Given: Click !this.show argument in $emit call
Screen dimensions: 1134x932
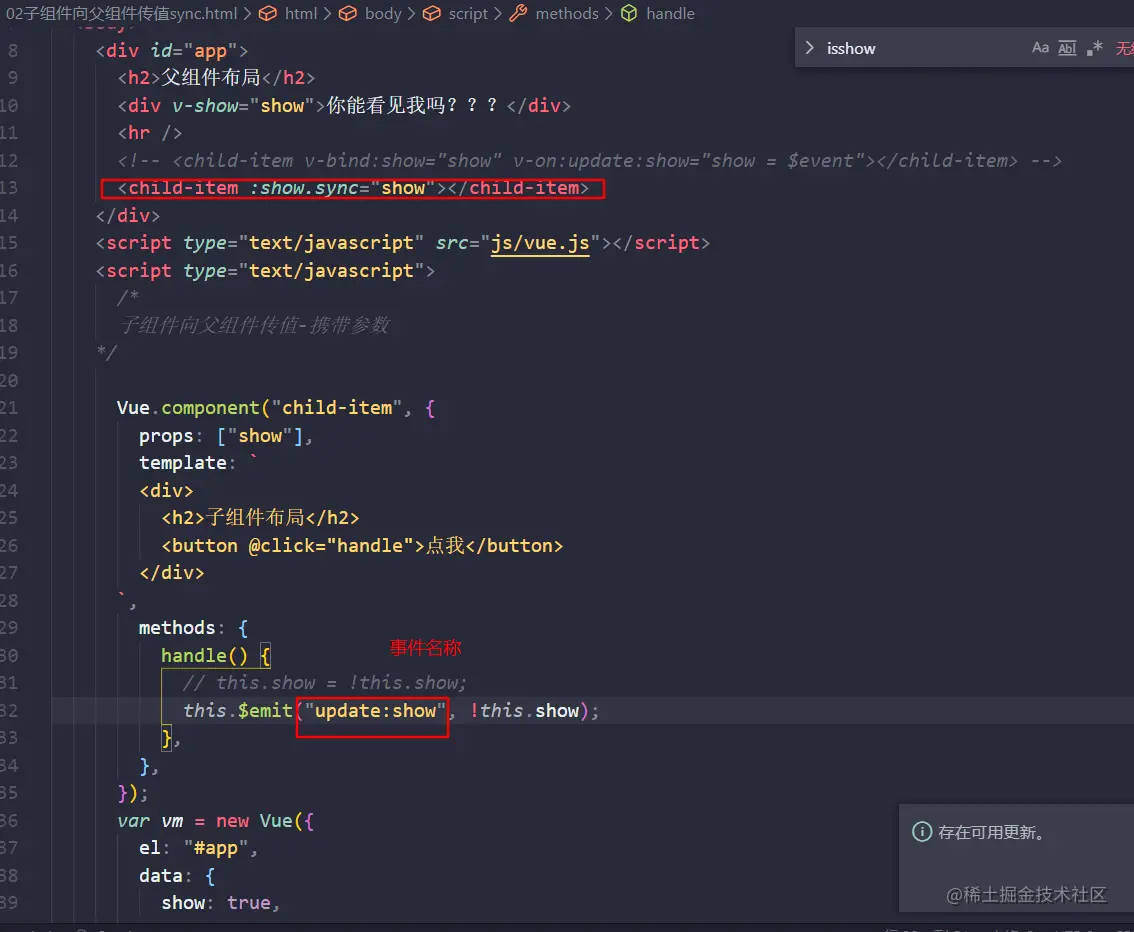Looking at the screenshot, I should [x=525, y=711].
